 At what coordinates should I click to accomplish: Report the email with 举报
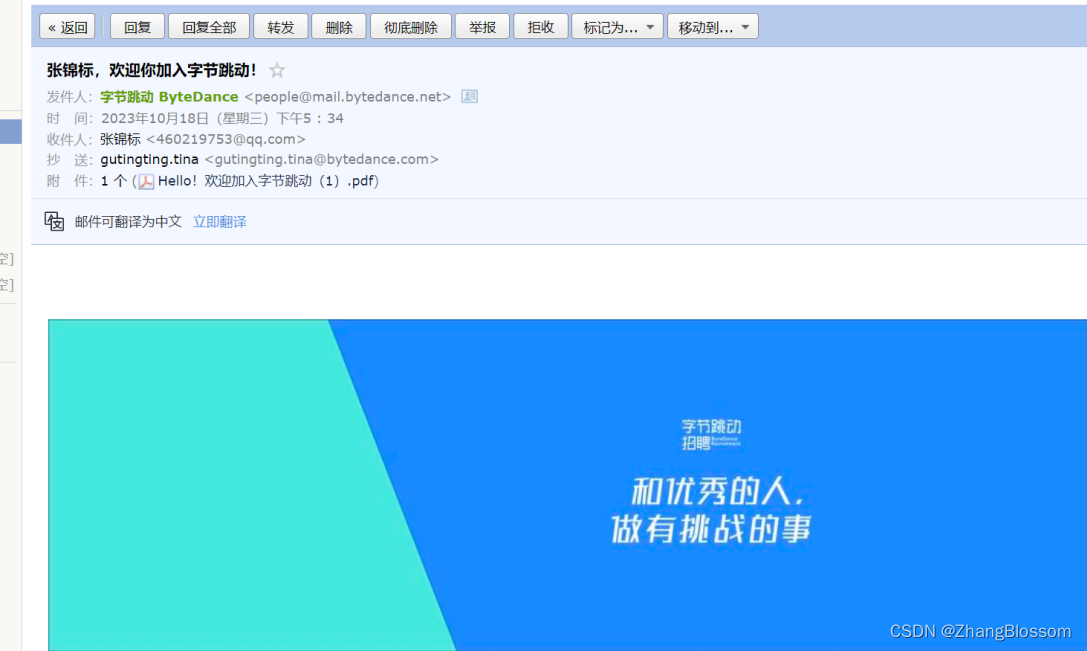pos(482,27)
